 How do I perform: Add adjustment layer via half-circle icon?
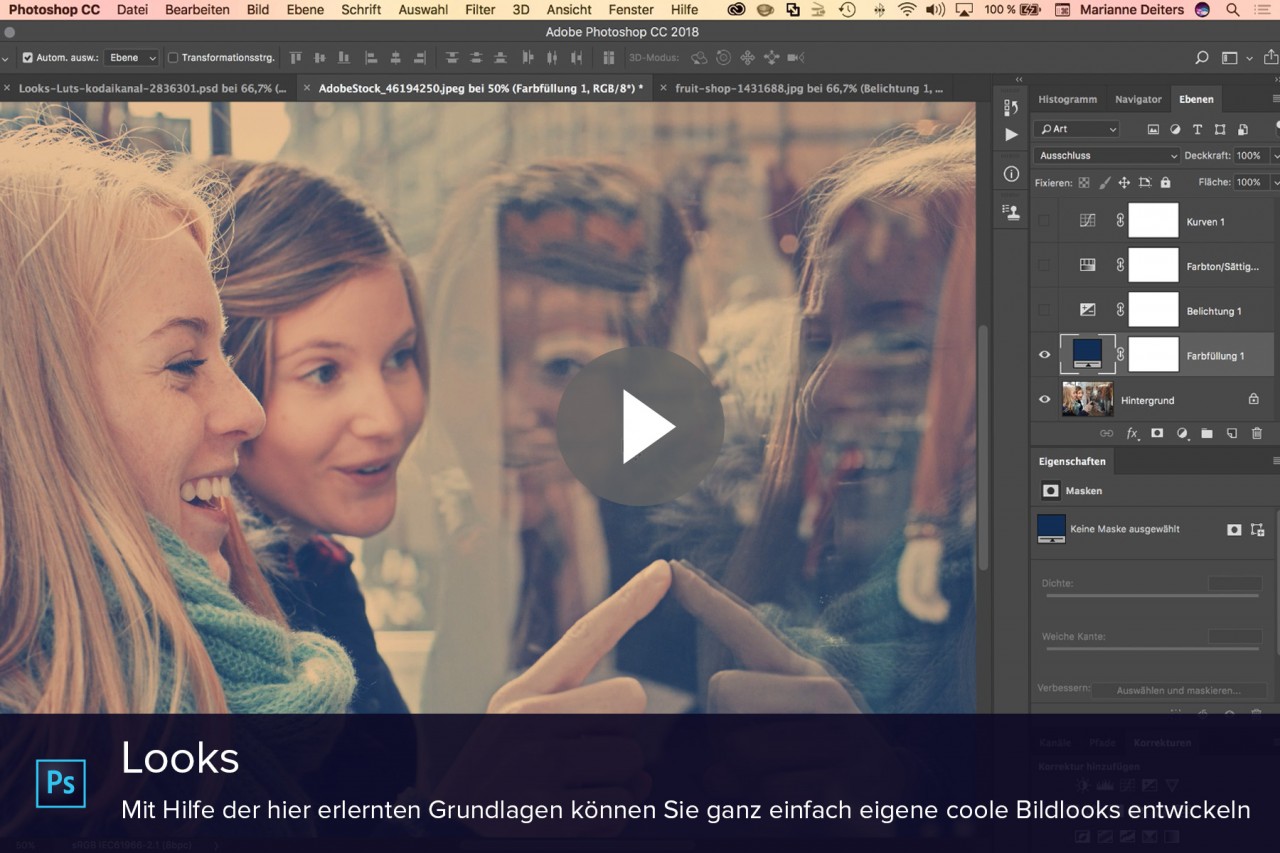1182,433
